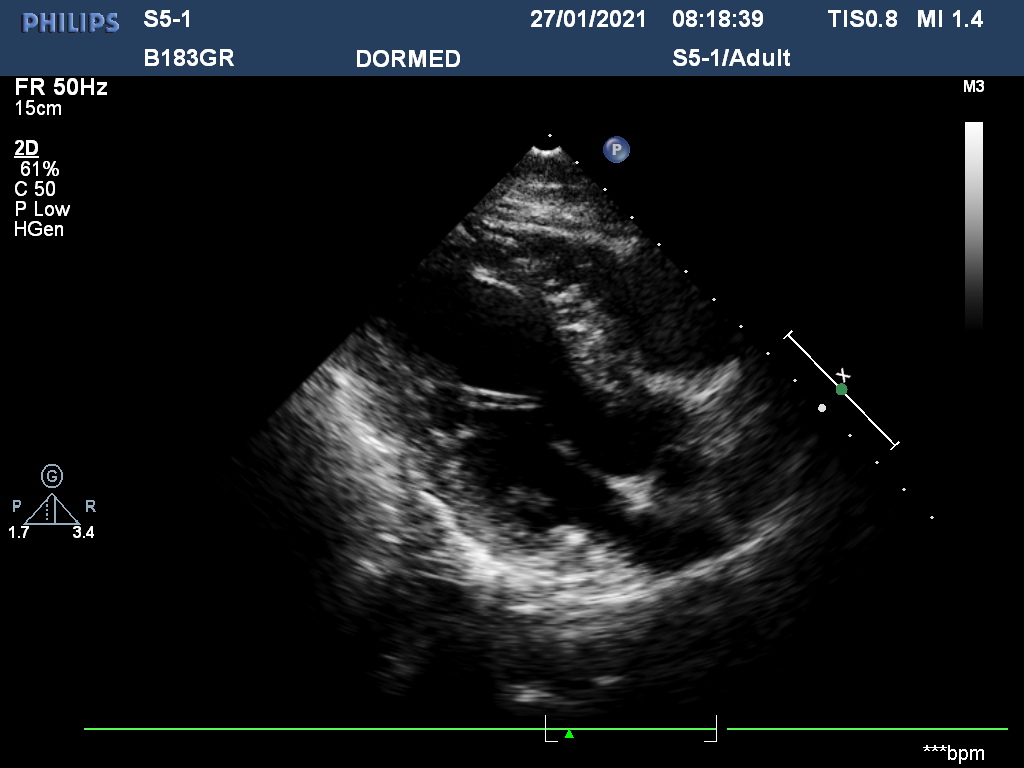The height and width of the screenshot is (768, 1024).
Task: Select the green focal zone dot
Action: pyautogui.click(x=841, y=389)
